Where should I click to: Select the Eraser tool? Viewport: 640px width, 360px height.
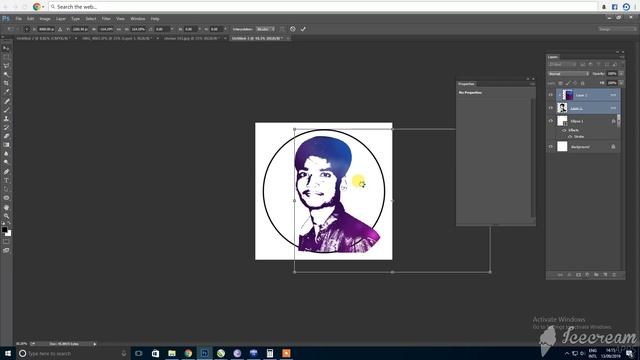point(6,136)
